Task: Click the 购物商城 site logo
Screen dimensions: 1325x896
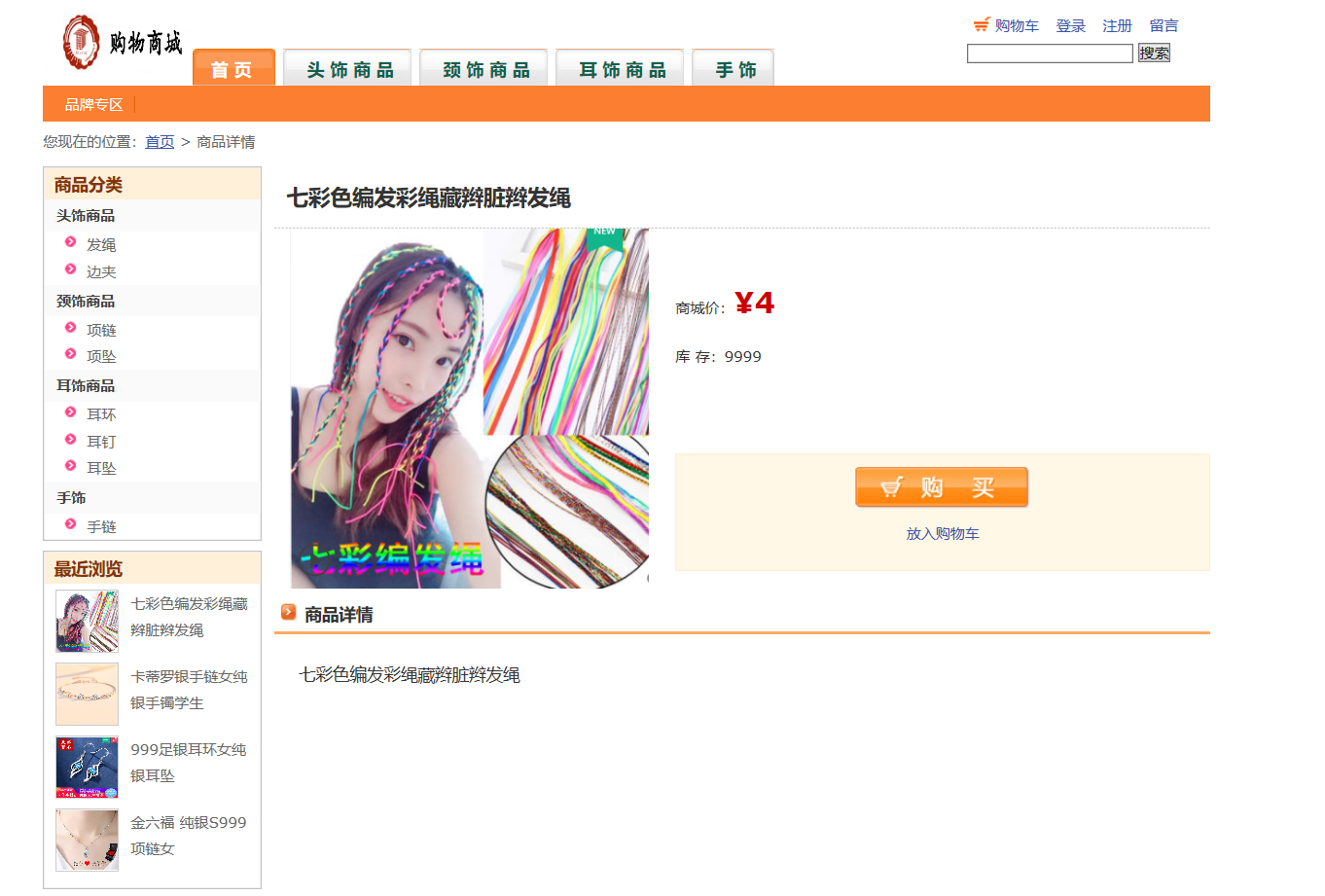Action: point(122,43)
